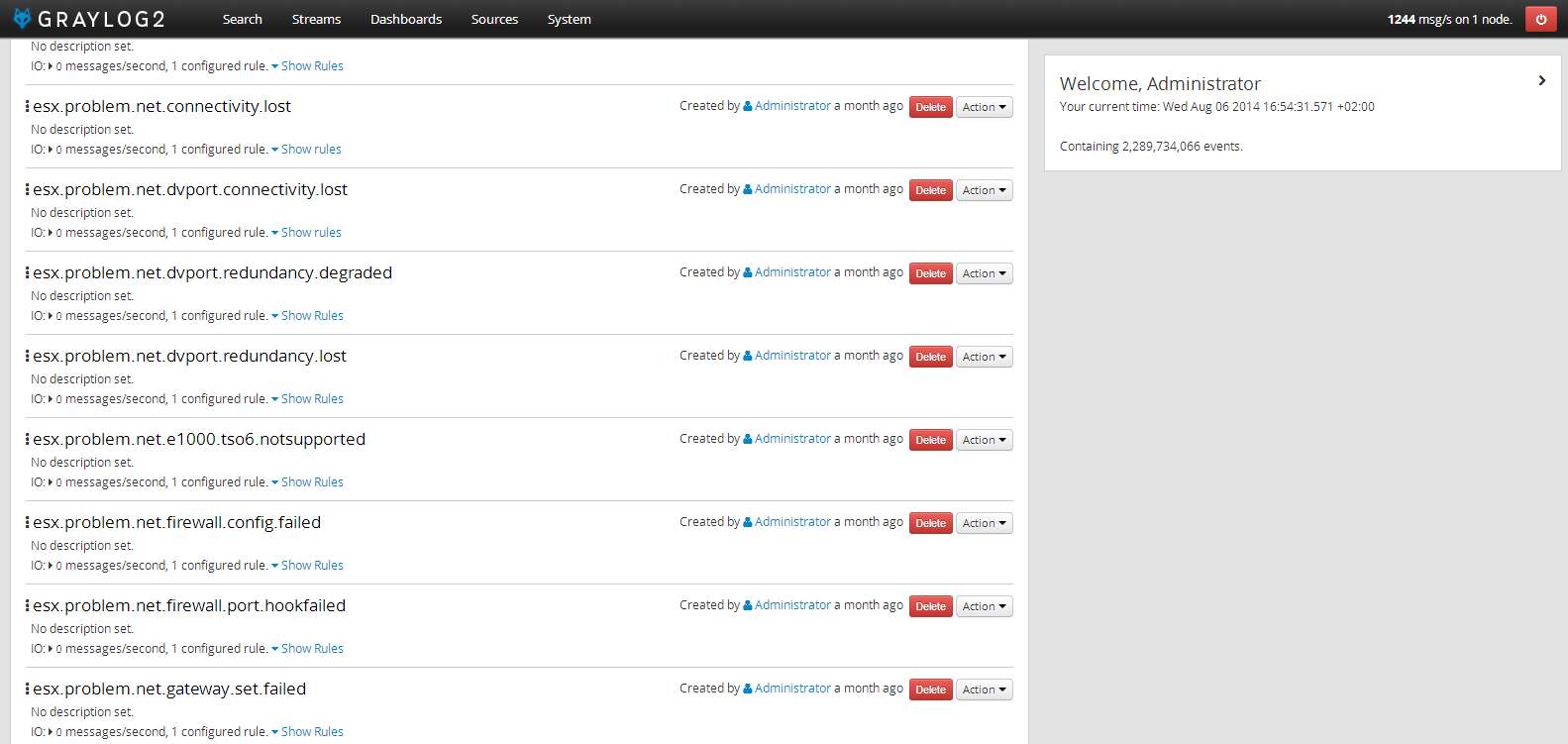This screenshot has height=744, width=1568.
Task: Open the esx.problem.net.firewall.config.failed stream
Action: click(176, 522)
